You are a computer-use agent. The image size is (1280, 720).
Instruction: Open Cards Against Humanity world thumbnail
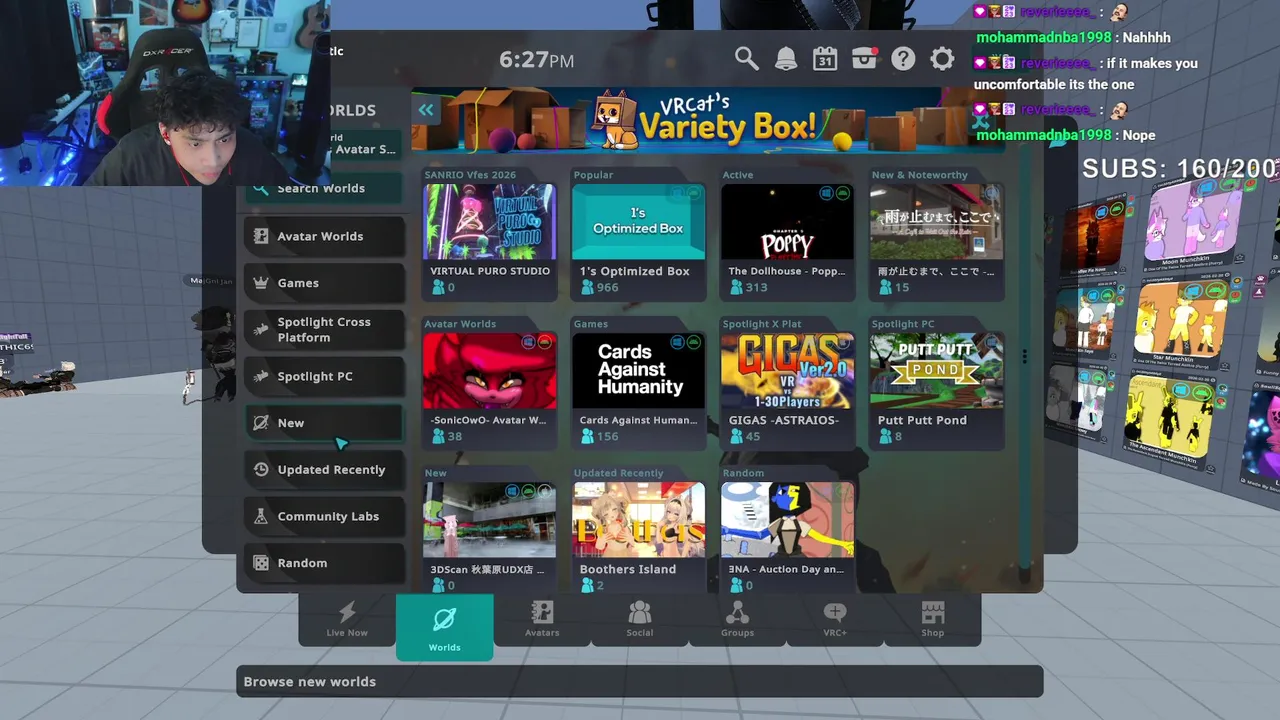638,370
